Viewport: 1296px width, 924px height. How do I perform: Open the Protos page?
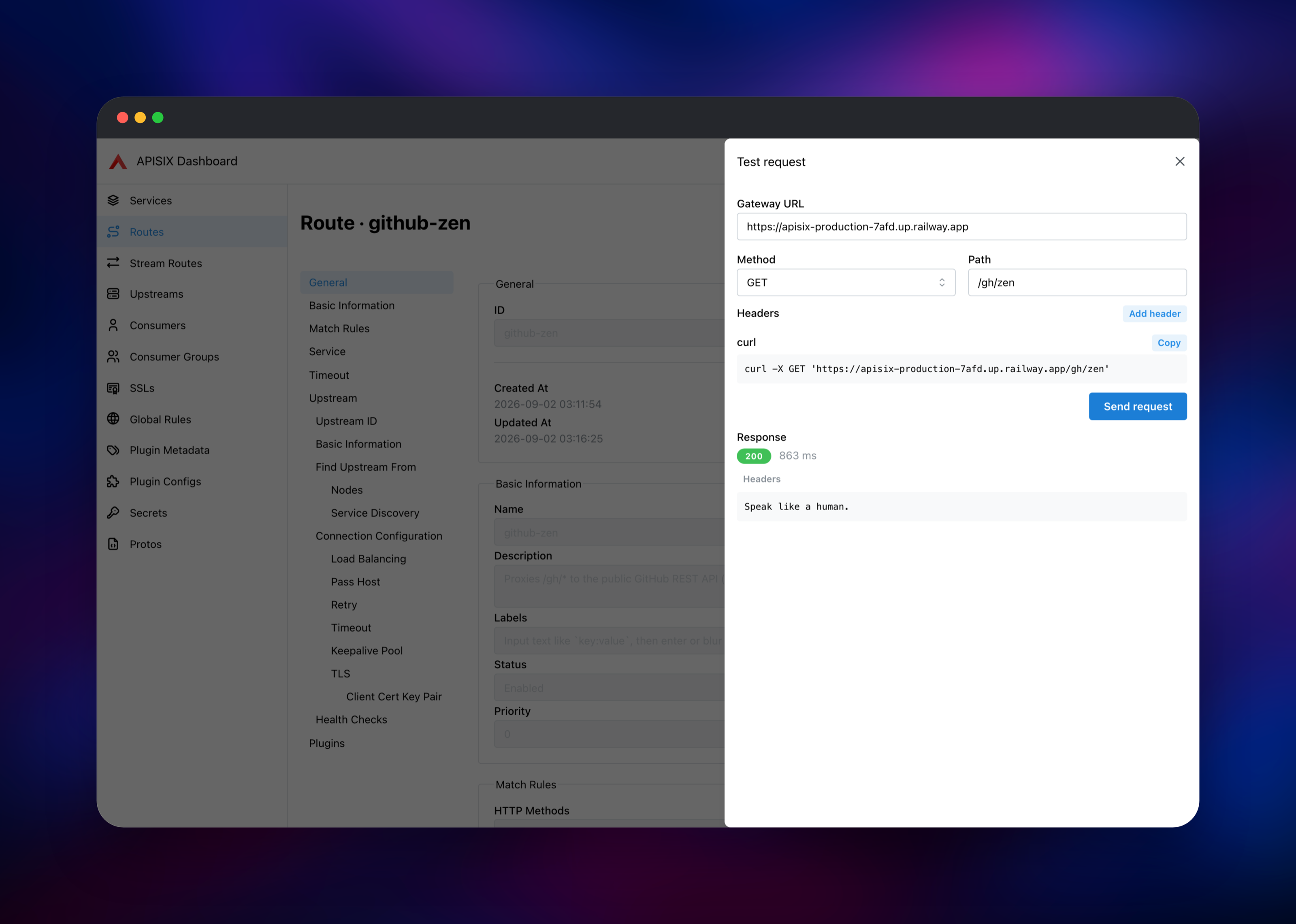click(x=192, y=544)
